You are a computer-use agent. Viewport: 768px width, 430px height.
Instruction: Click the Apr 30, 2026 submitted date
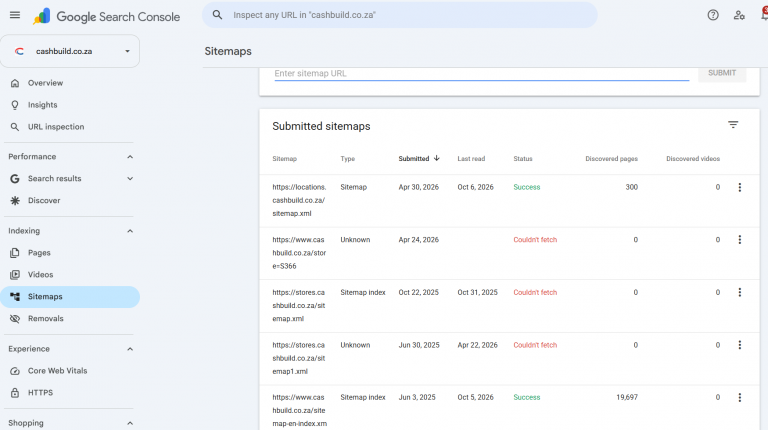coord(418,187)
